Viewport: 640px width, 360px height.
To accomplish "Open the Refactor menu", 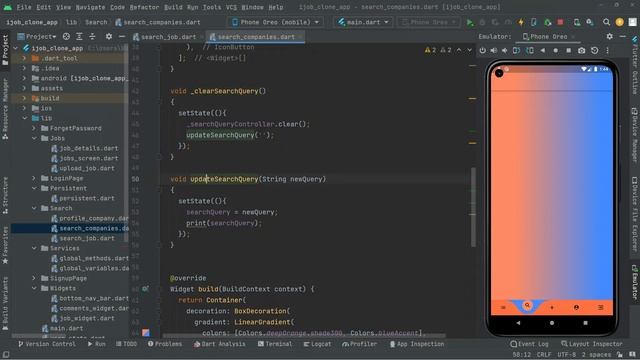I will (x=144, y=7).
